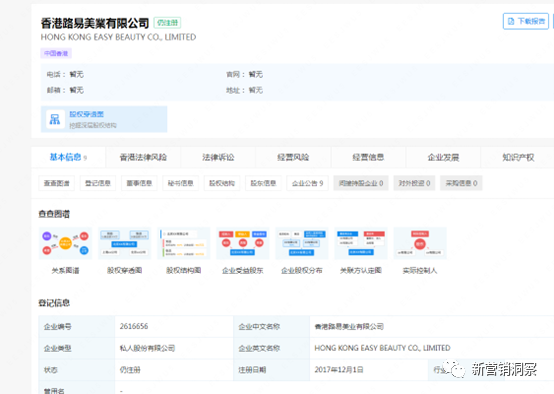Image resolution: width=554 pixels, height=394 pixels.
Task: Click the 实际控制人 label under the thumbnail
Action: click(x=420, y=271)
